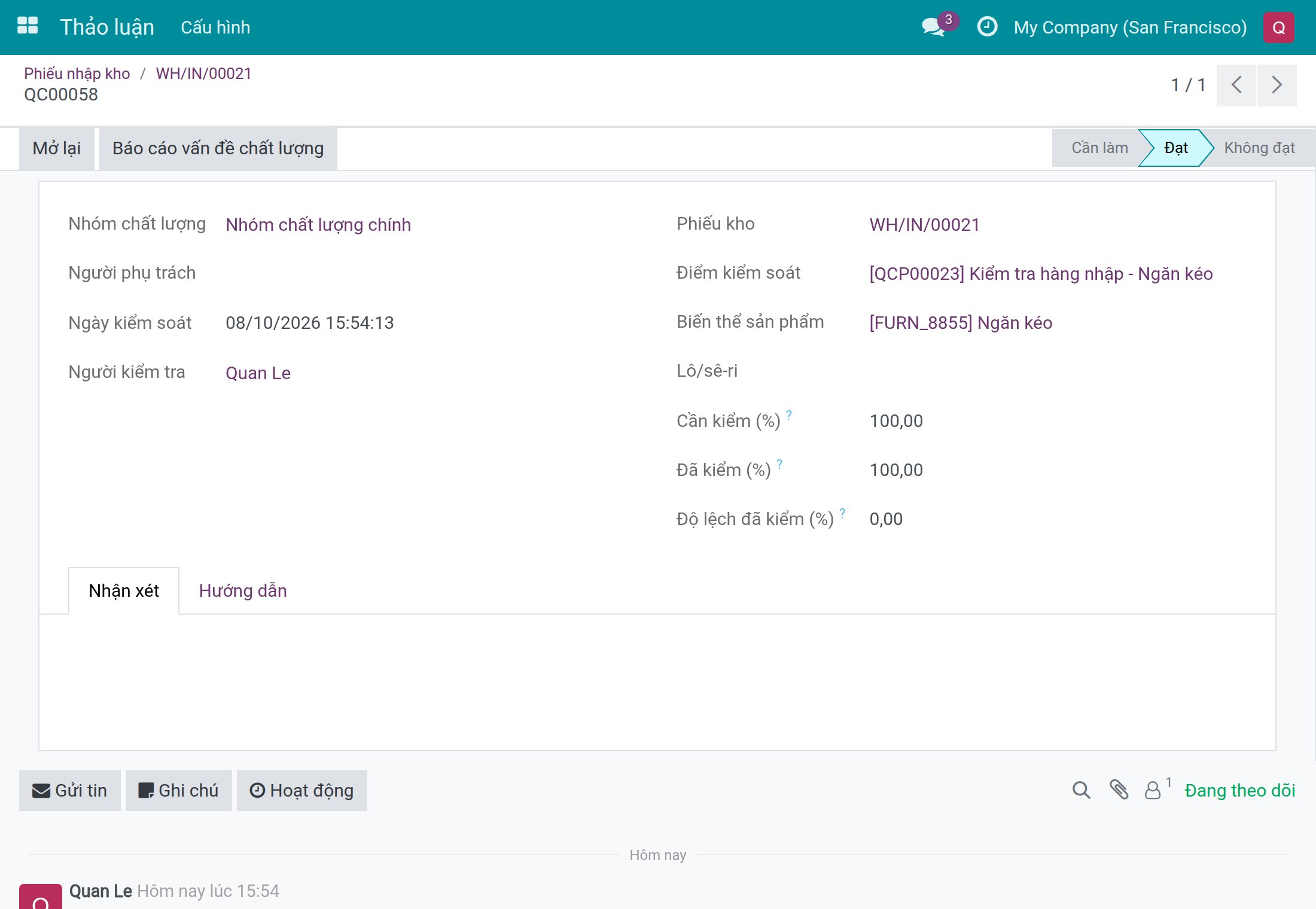The height and width of the screenshot is (909, 1316).
Task: Switch to the Hướng dẫn tab
Action: (243, 591)
